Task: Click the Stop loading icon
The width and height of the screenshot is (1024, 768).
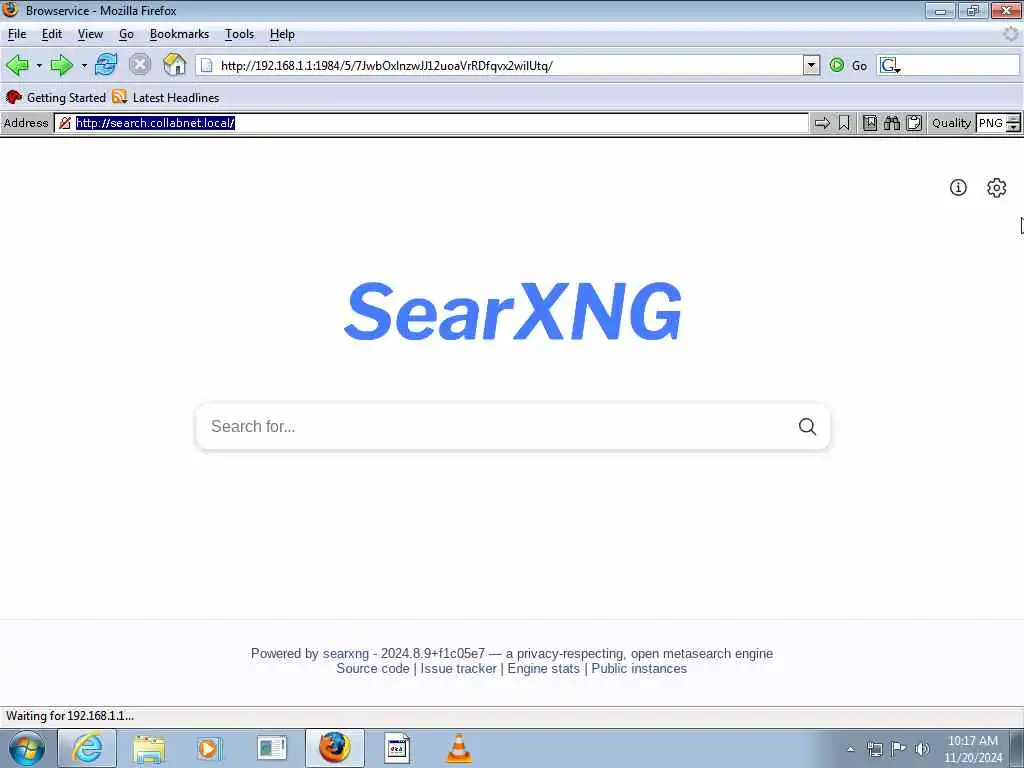Action: [139, 65]
